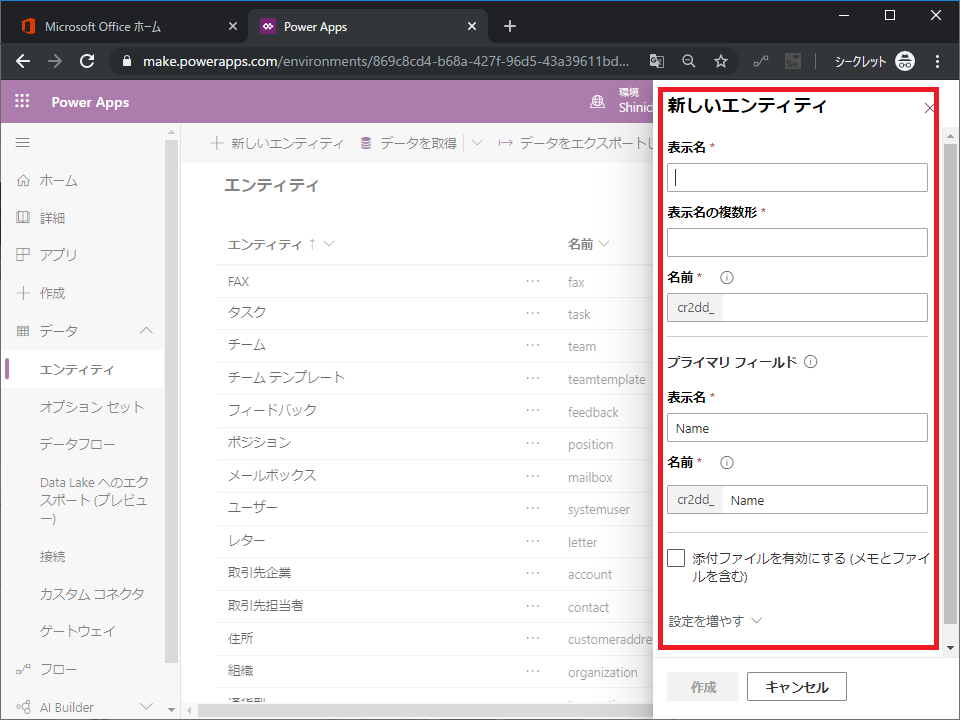960x720 pixels.
Task: Click the translate page icon in address bar
Action: pyautogui.click(x=656, y=61)
